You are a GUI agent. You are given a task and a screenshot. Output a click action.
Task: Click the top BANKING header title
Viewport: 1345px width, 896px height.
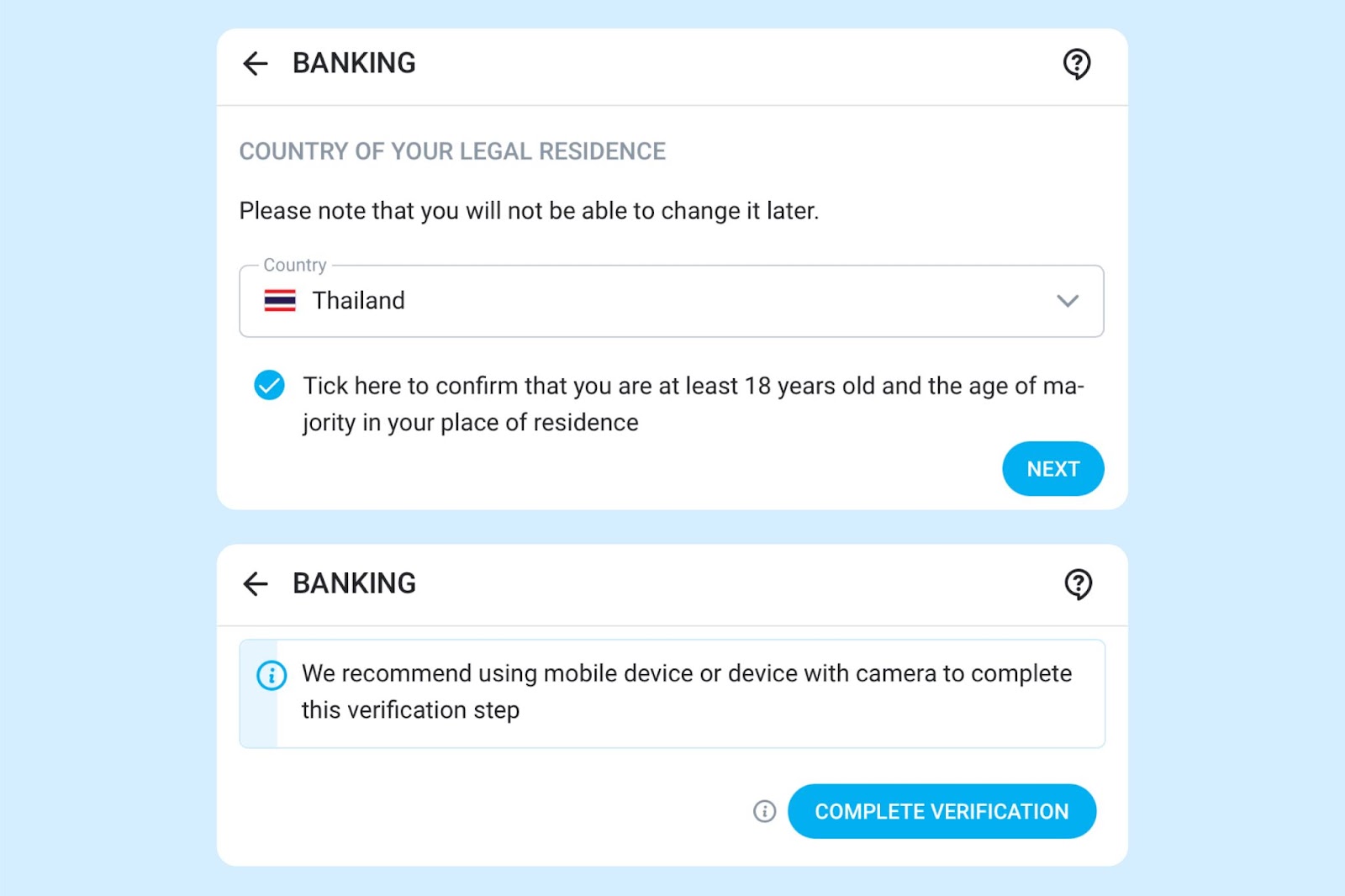[x=354, y=63]
